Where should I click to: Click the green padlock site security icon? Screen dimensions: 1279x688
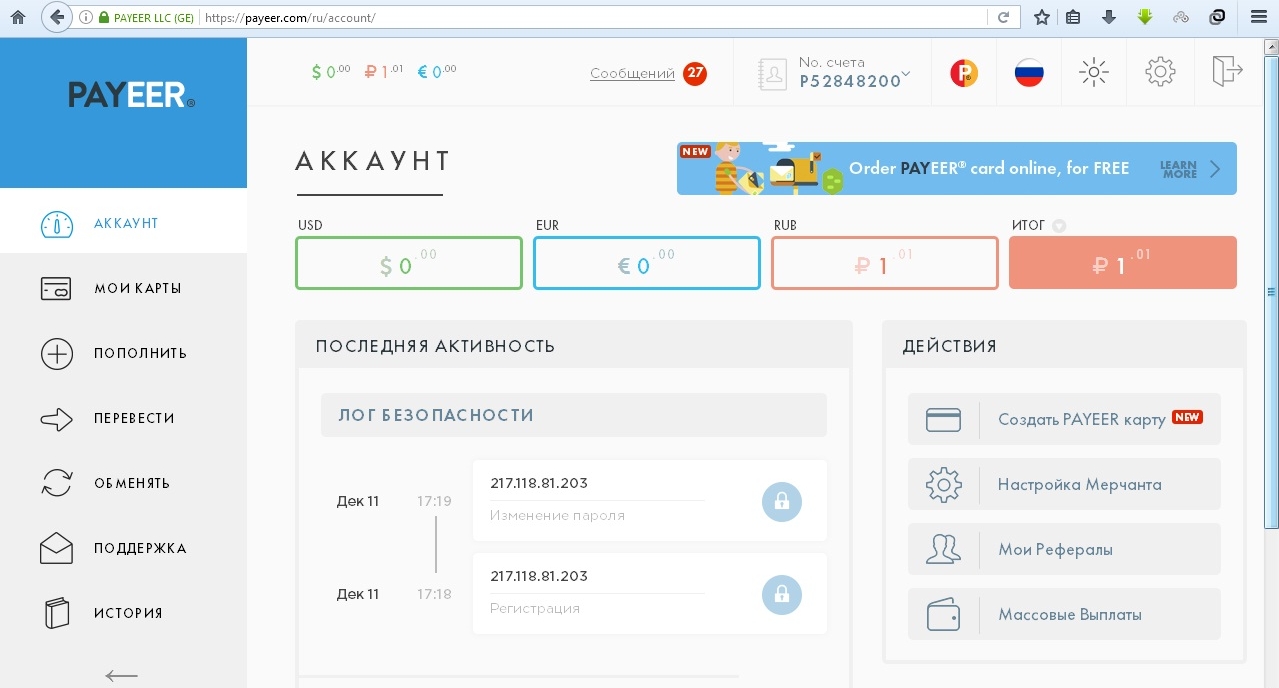[103, 18]
